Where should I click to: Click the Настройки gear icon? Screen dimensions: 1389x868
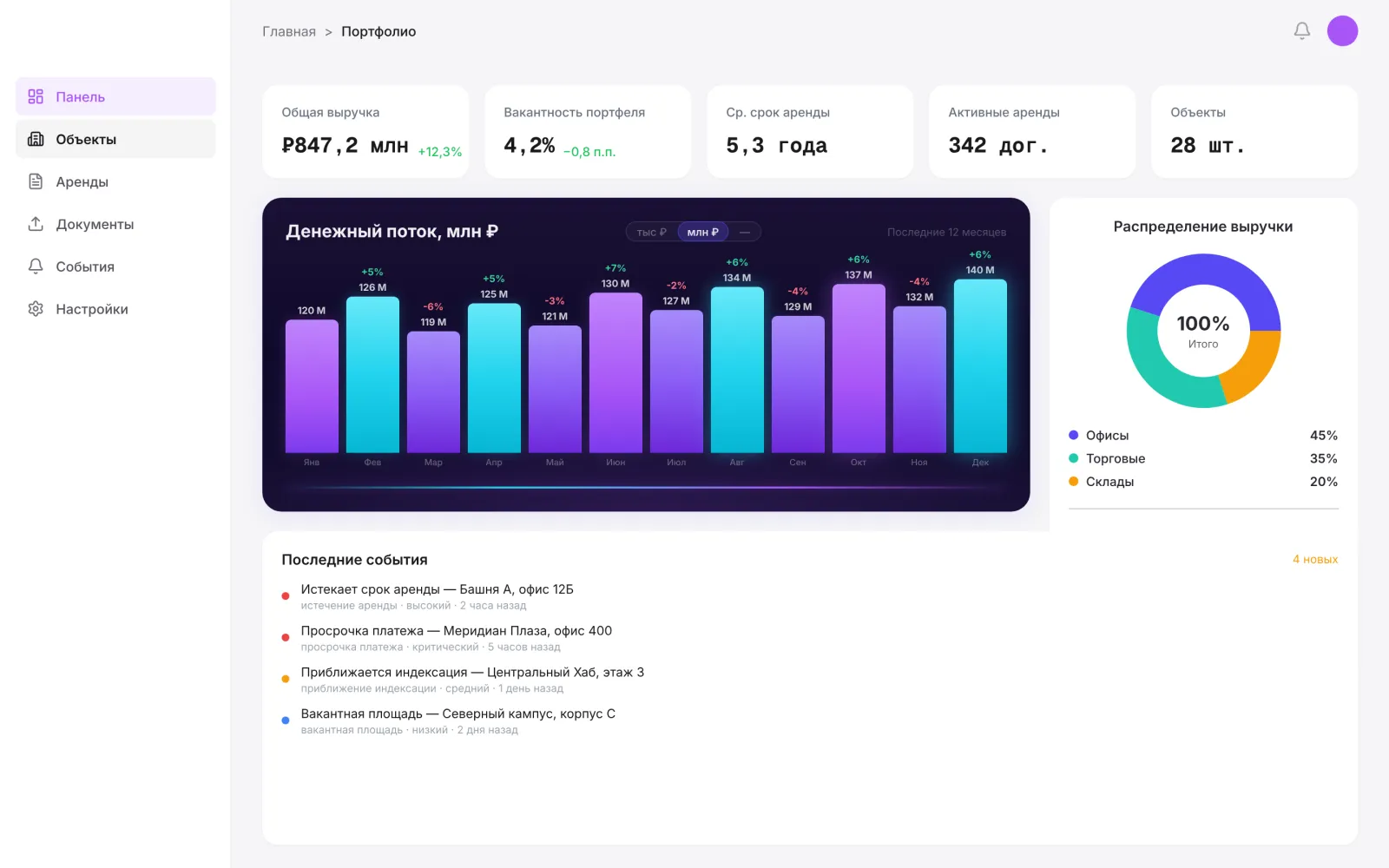point(36,309)
